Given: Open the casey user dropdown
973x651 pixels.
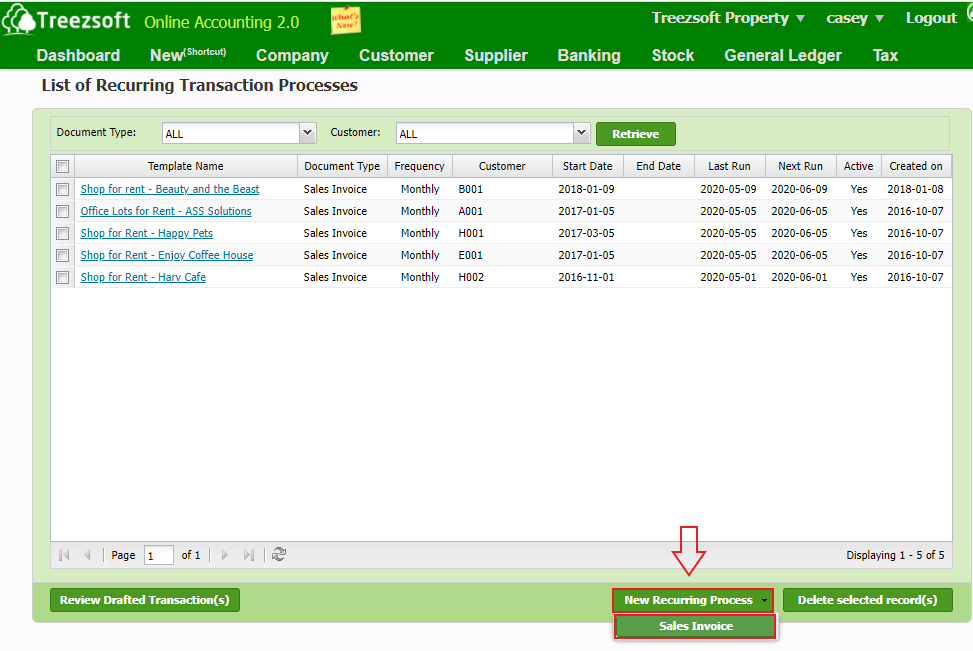Looking at the screenshot, I should click(x=854, y=17).
